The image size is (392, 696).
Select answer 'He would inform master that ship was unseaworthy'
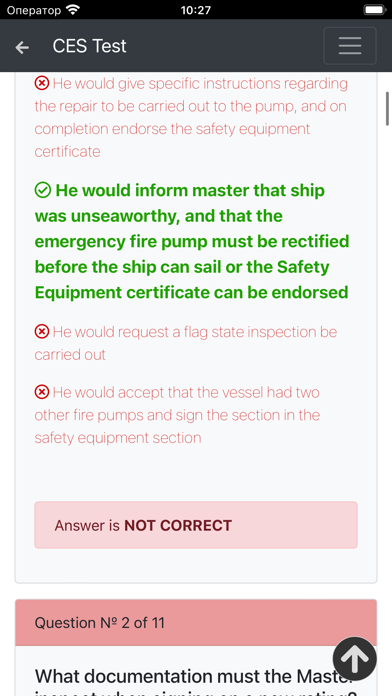pos(192,241)
